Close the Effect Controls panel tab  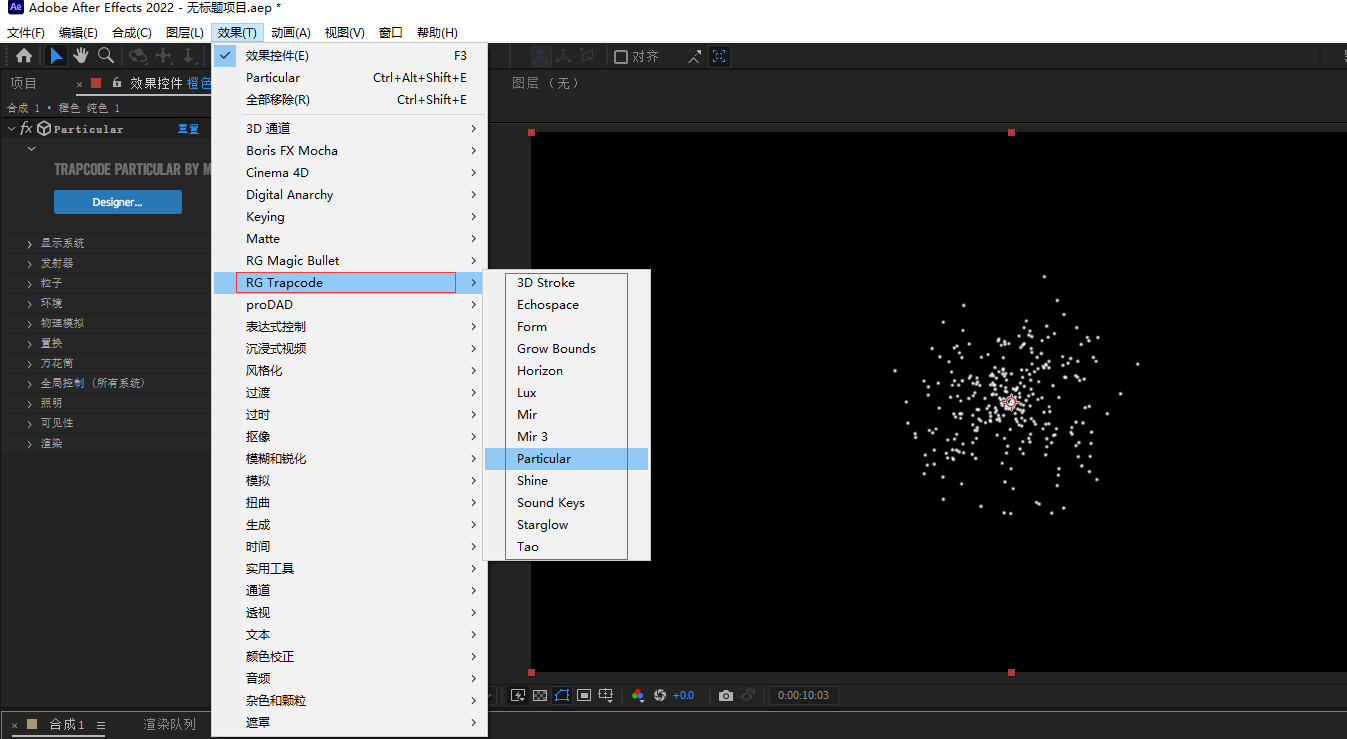[80, 84]
